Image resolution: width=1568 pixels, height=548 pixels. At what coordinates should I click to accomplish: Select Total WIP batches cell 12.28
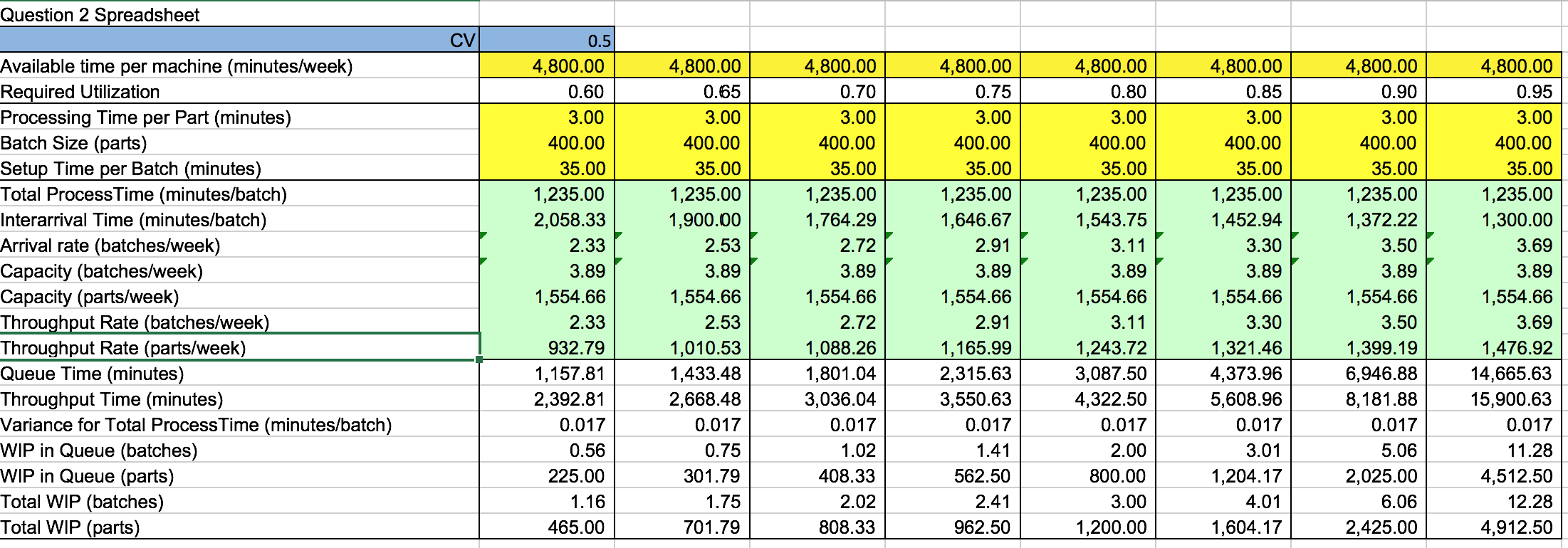click(x=1494, y=501)
